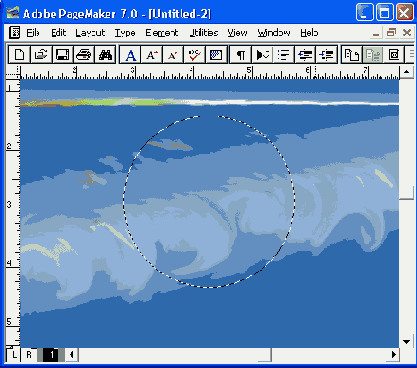Click the New document toolbar icon
This screenshot has width=417, height=368.
pyautogui.click(x=19, y=55)
